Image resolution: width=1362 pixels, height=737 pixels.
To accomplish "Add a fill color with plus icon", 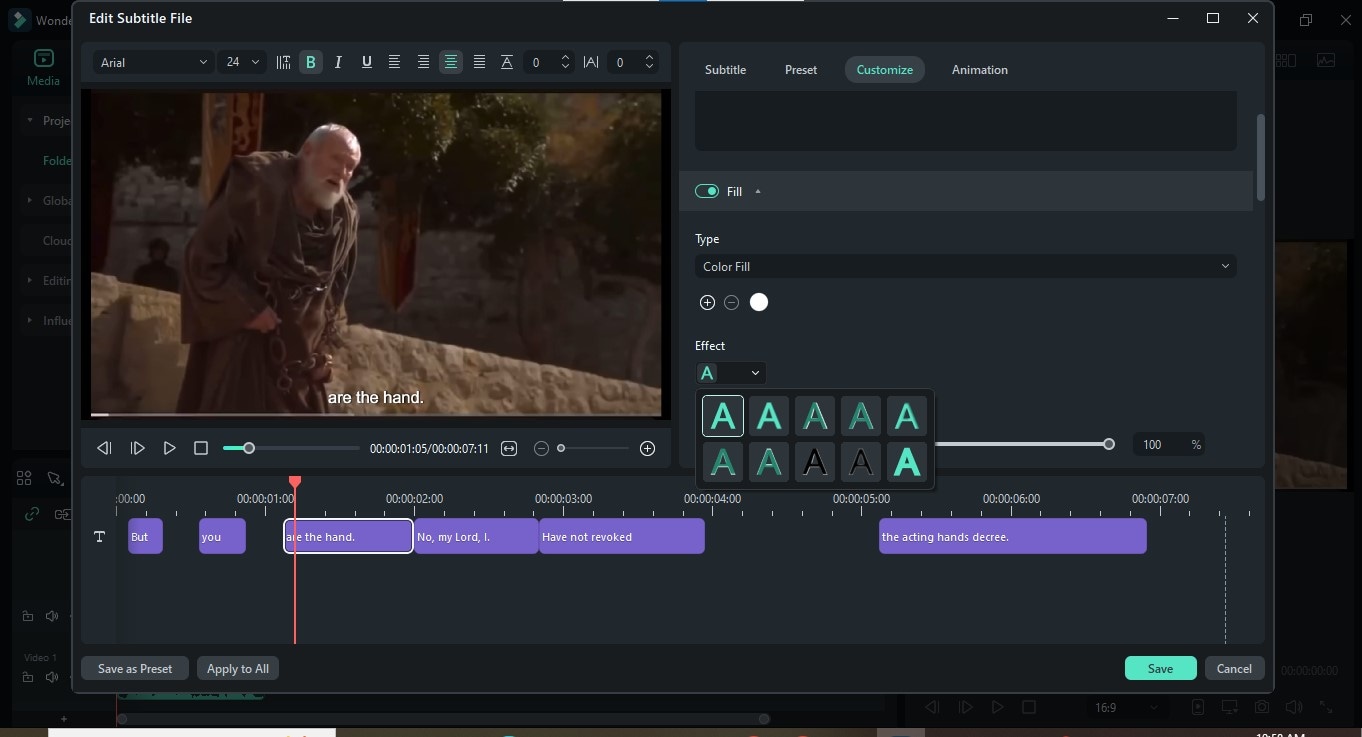I will click(x=707, y=302).
